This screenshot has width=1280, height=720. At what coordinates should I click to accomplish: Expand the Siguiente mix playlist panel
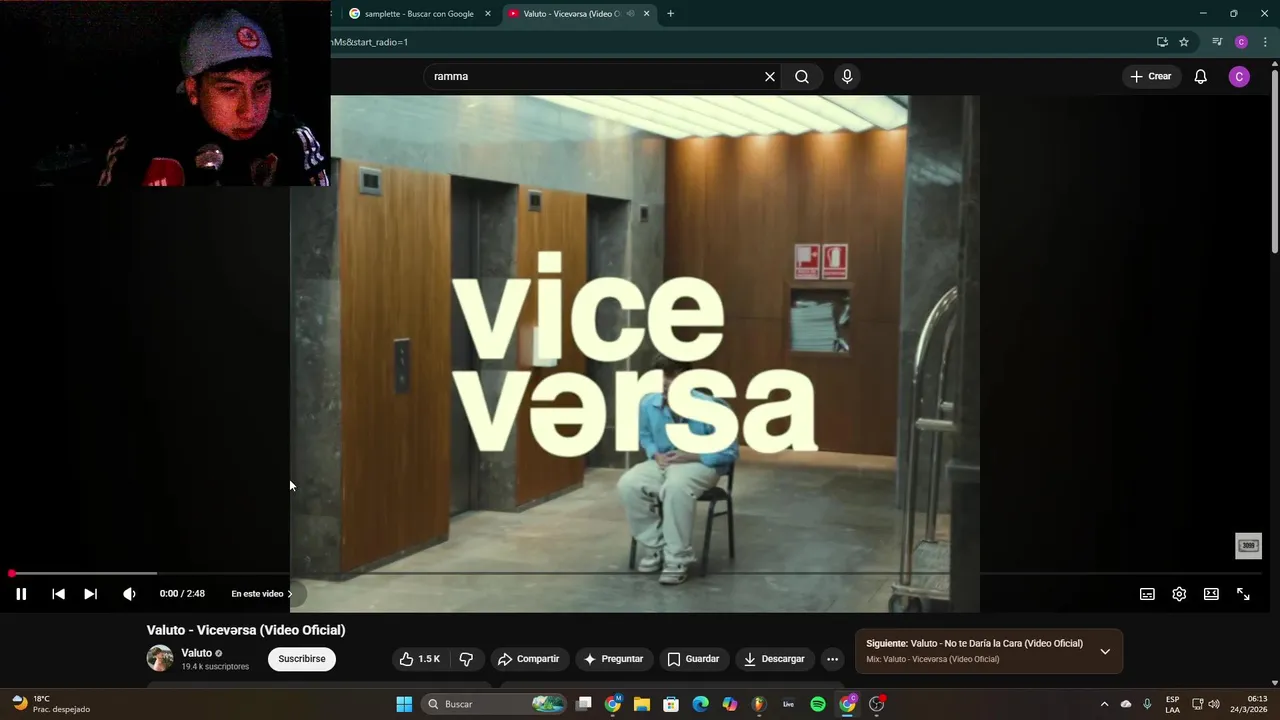tap(1105, 651)
